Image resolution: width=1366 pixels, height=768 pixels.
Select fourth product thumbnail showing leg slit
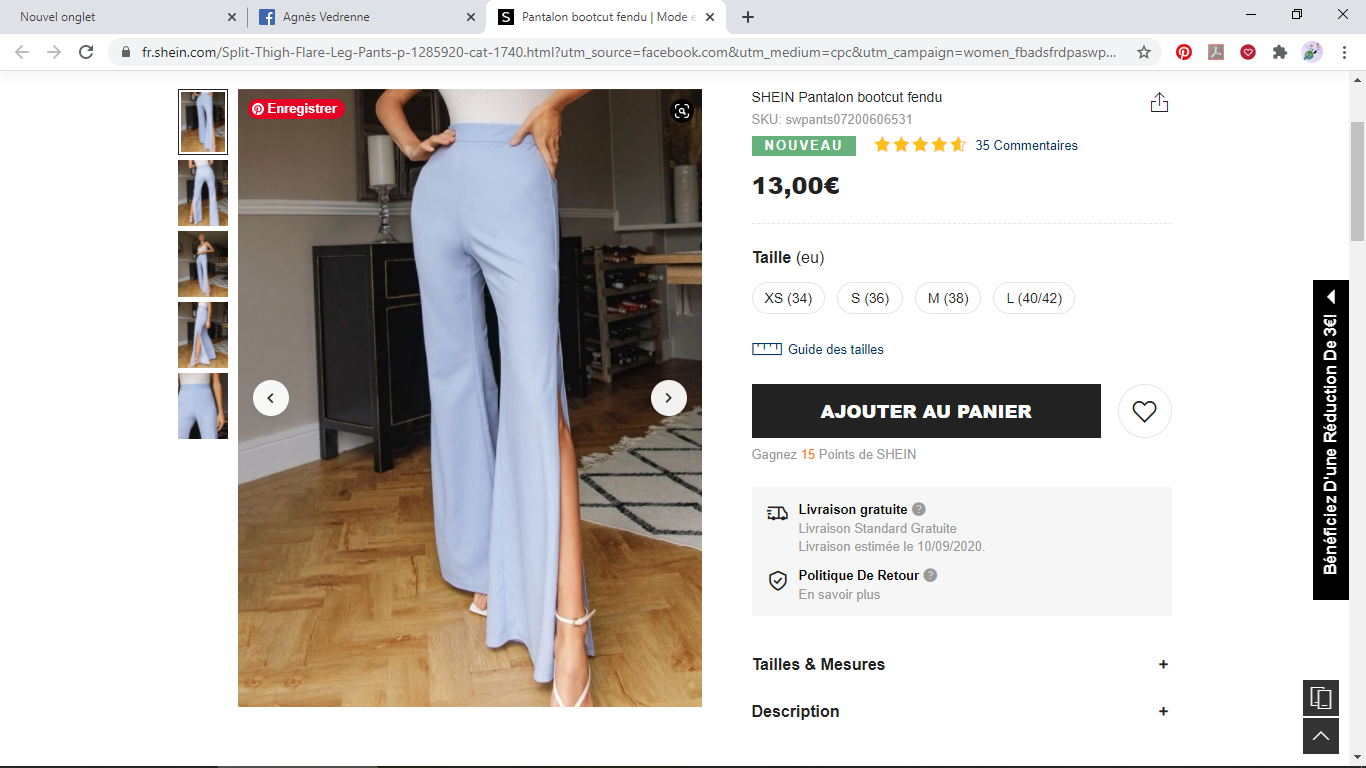(x=203, y=335)
